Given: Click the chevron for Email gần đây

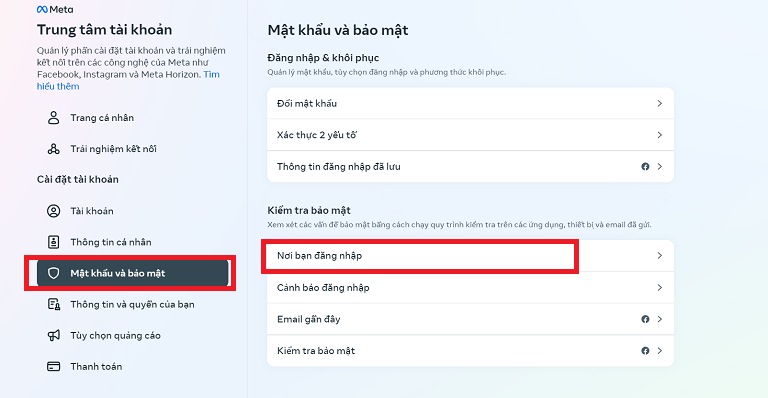Looking at the screenshot, I should click(x=660, y=319).
